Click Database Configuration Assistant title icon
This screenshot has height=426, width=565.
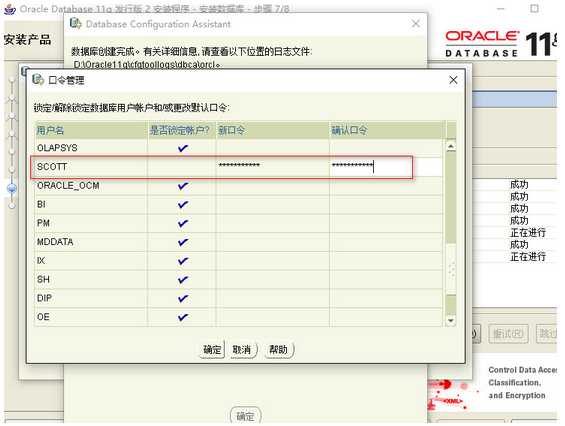[x=76, y=23]
